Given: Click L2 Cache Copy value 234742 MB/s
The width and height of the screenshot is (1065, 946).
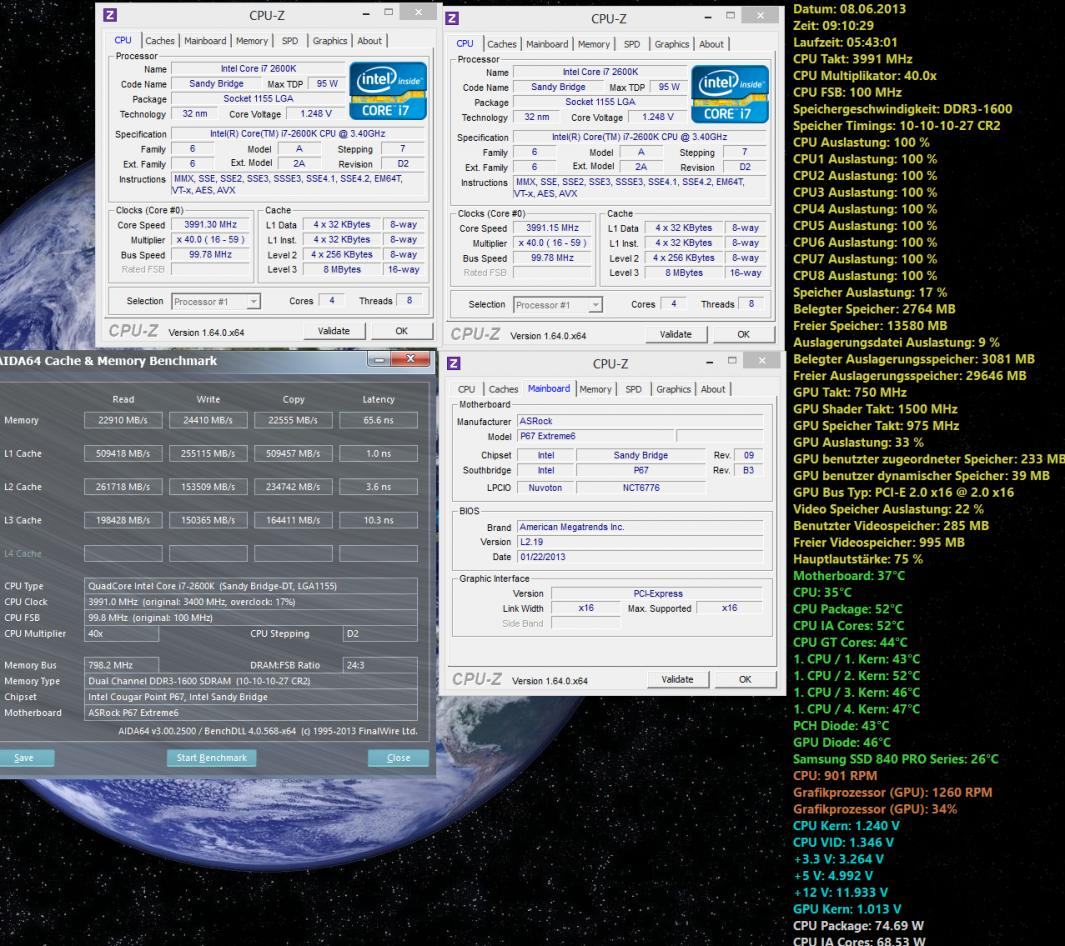Looking at the screenshot, I should (293, 487).
